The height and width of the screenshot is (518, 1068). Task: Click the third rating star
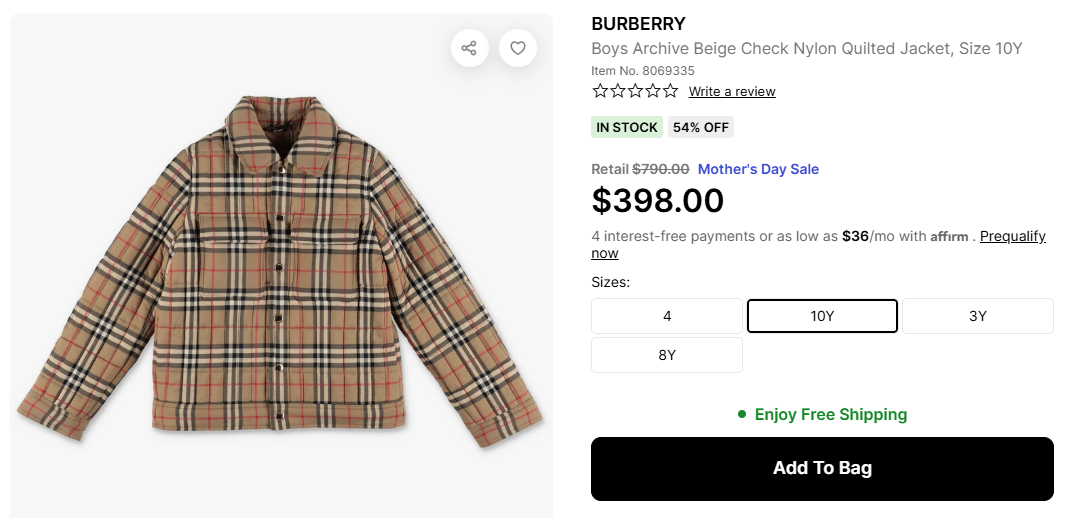coord(635,91)
